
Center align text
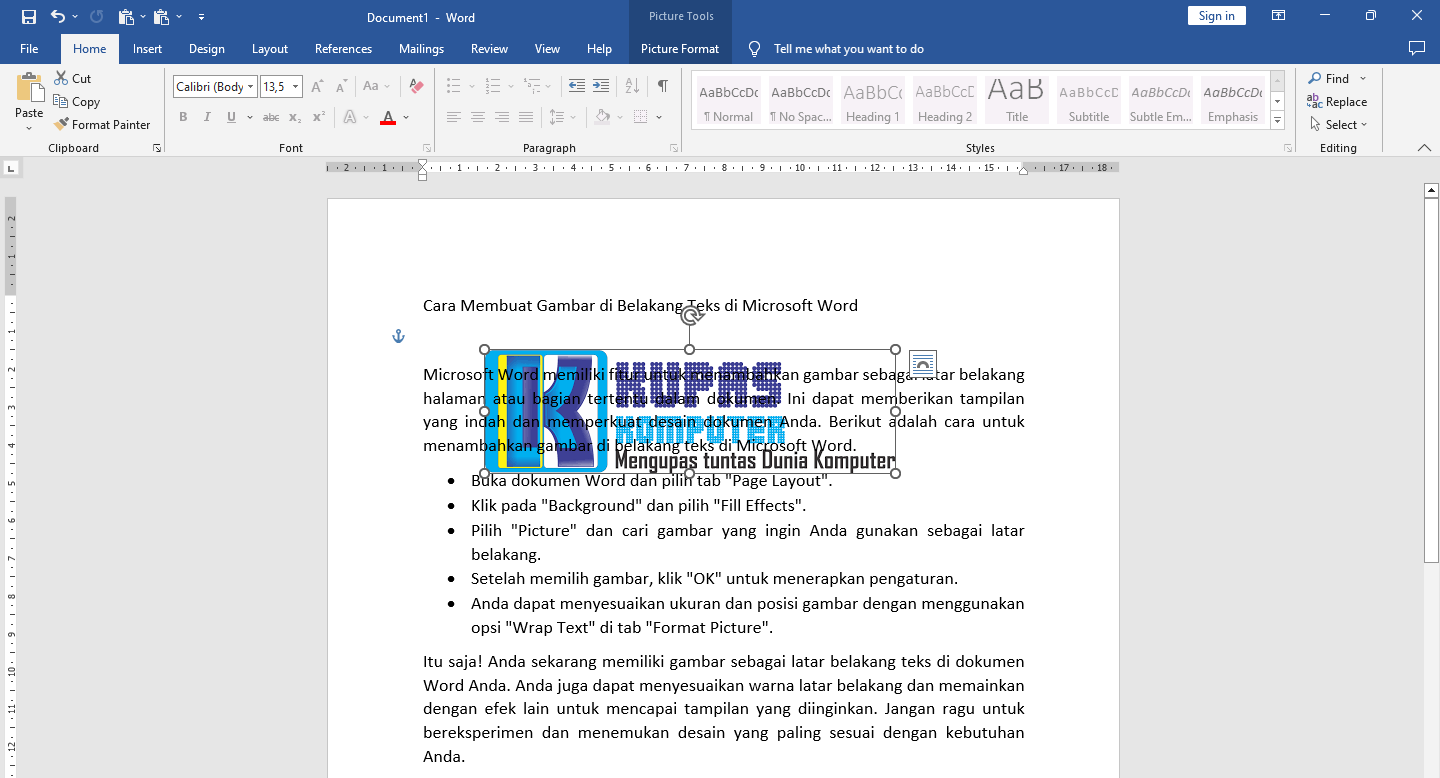coord(477,117)
